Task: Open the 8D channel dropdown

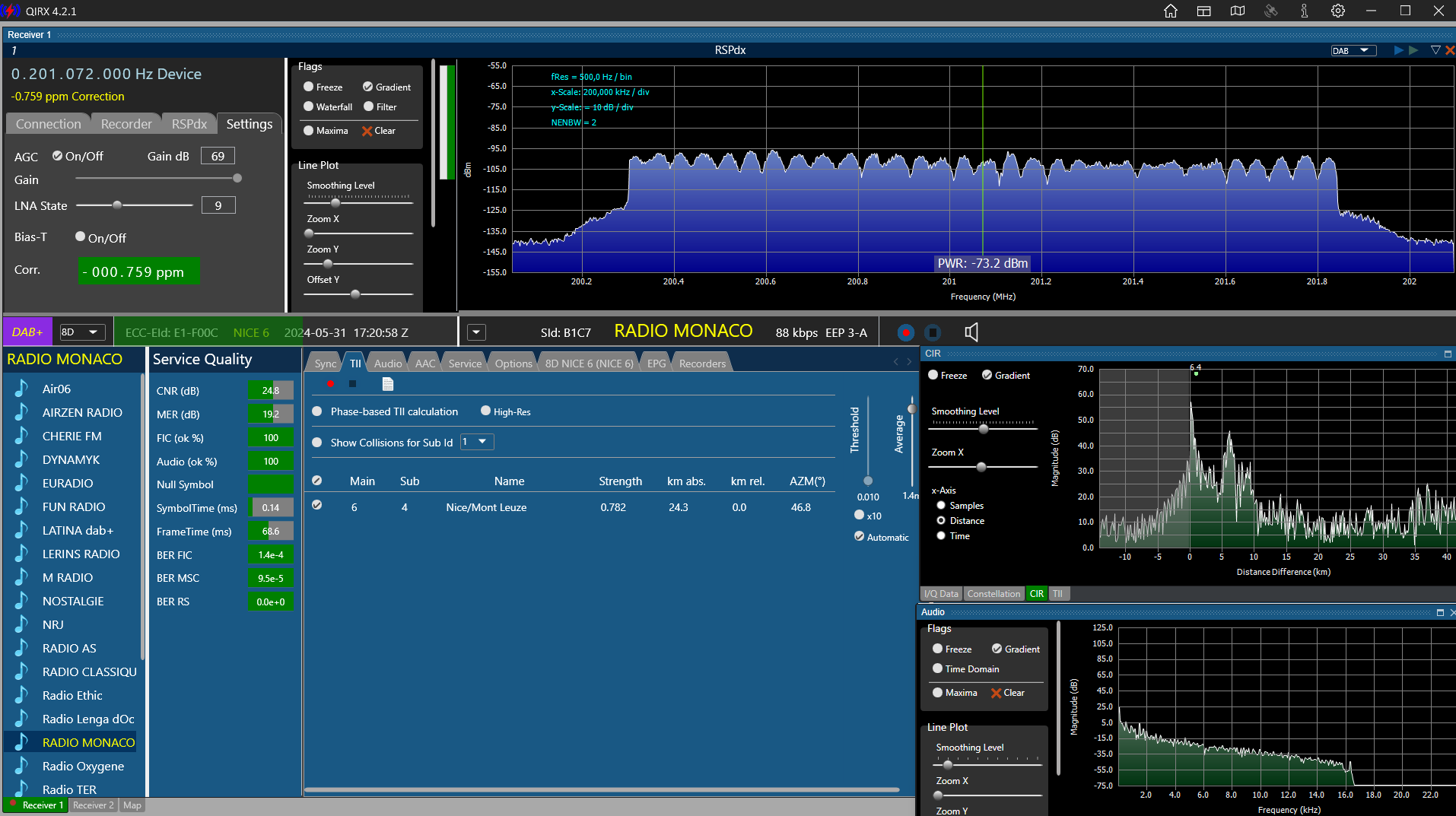Action: (x=82, y=332)
